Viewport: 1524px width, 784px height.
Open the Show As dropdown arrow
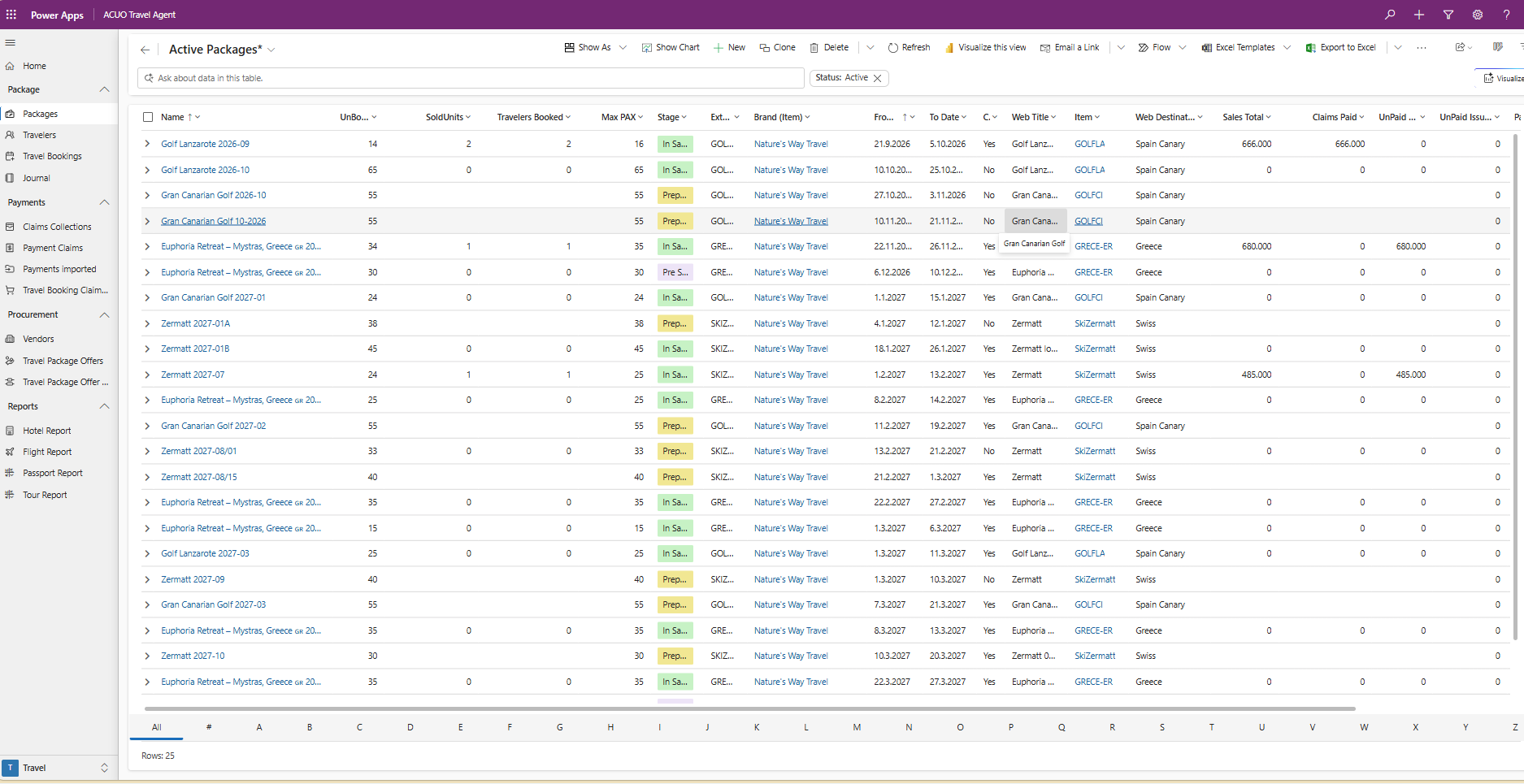[x=623, y=48]
